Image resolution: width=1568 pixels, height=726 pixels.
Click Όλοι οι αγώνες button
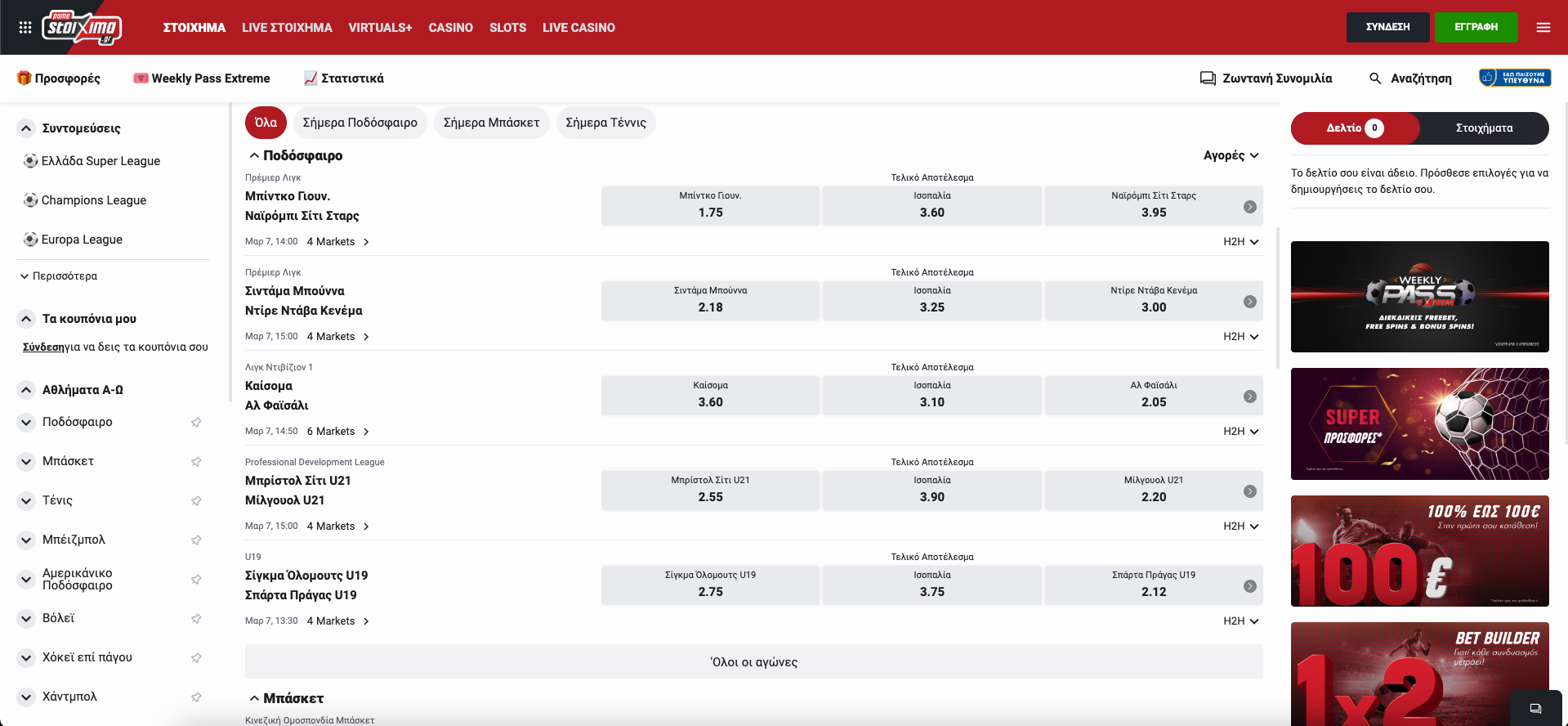tap(753, 662)
